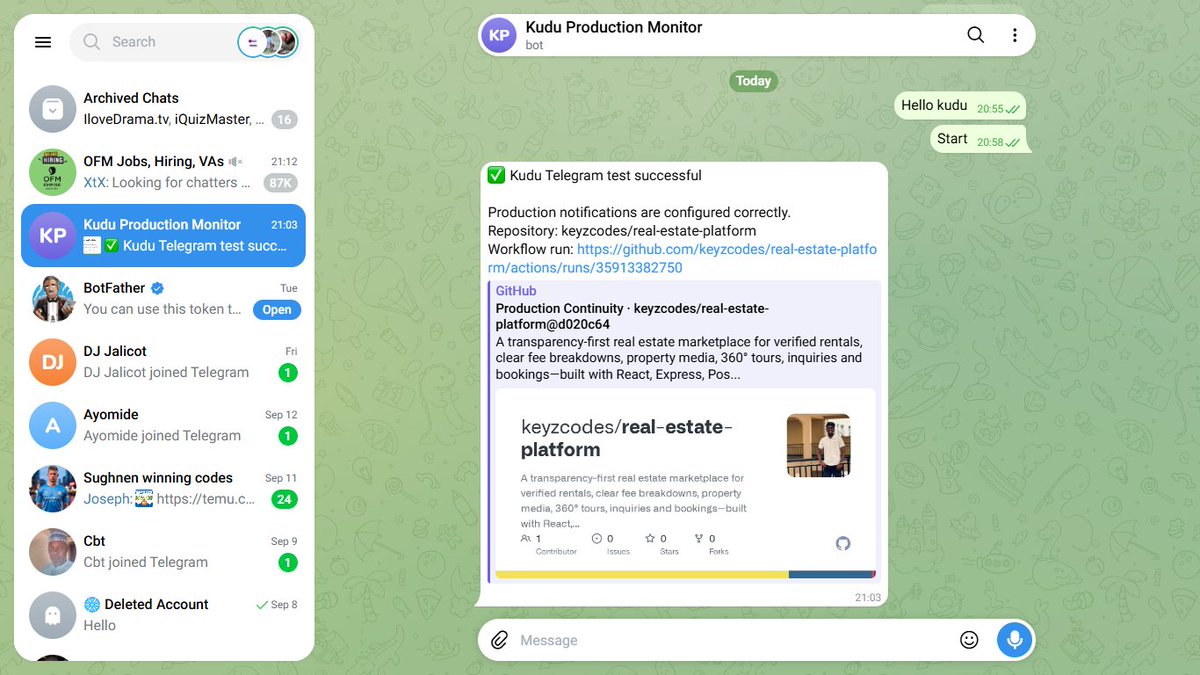Image resolution: width=1200 pixels, height=675 pixels.
Task: Open the three-dot chat options menu
Action: [x=1015, y=35]
